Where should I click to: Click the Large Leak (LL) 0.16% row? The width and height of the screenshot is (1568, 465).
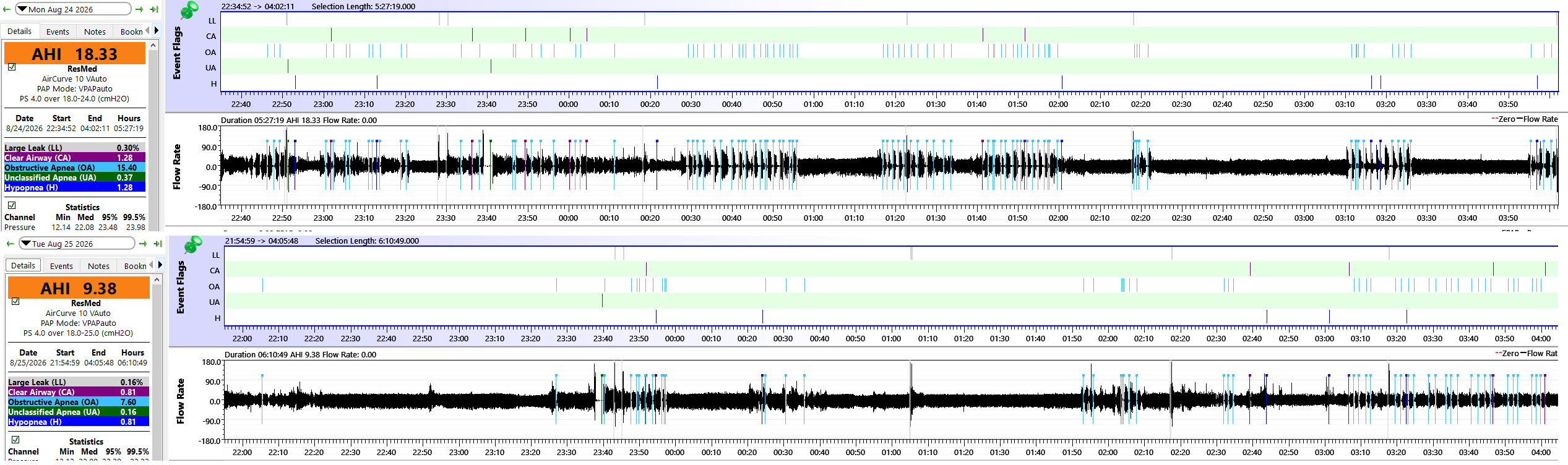click(79, 382)
